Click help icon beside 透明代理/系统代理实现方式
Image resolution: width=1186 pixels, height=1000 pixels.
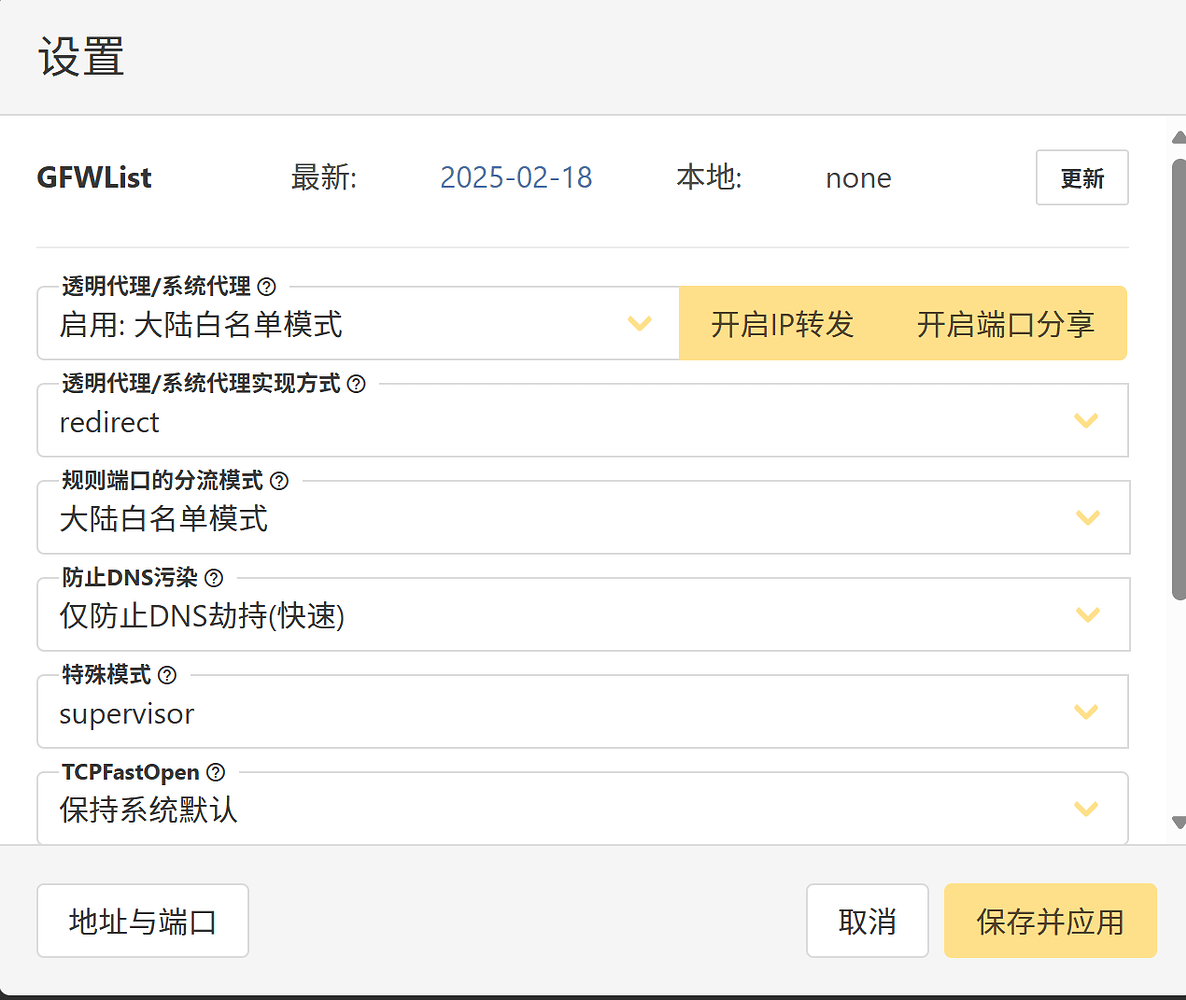(x=355, y=384)
